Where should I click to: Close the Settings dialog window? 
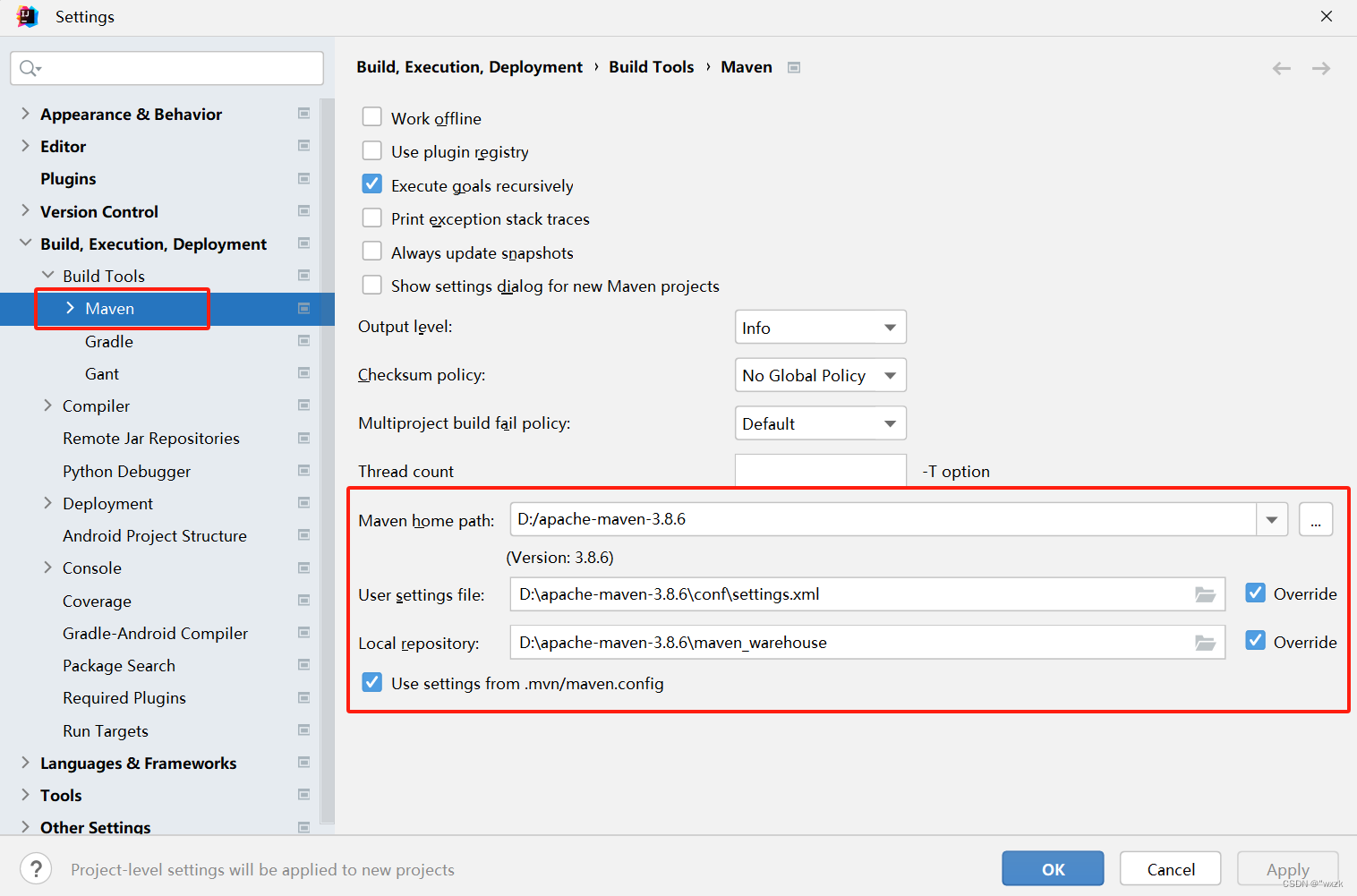[x=1327, y=16]
